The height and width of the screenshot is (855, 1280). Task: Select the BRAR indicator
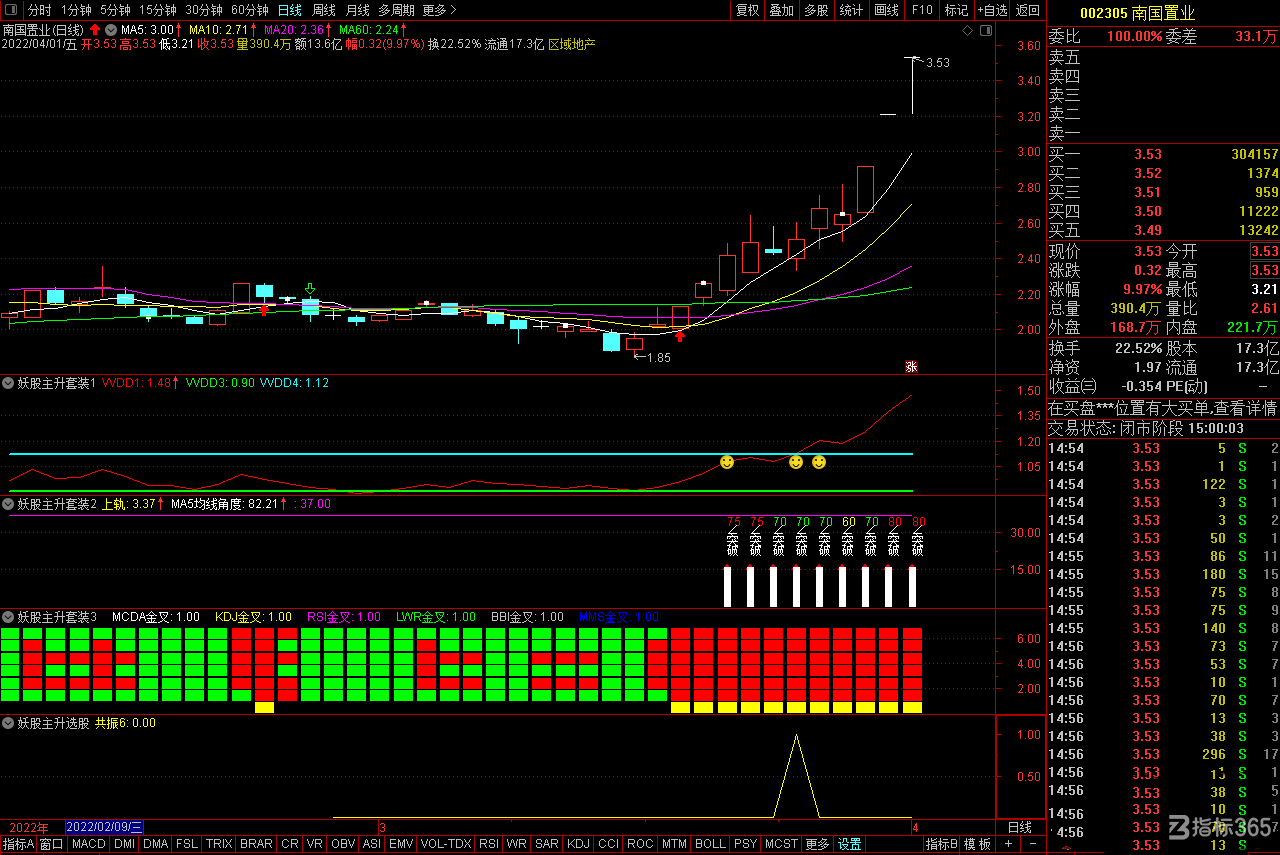(x=256, y=844)
